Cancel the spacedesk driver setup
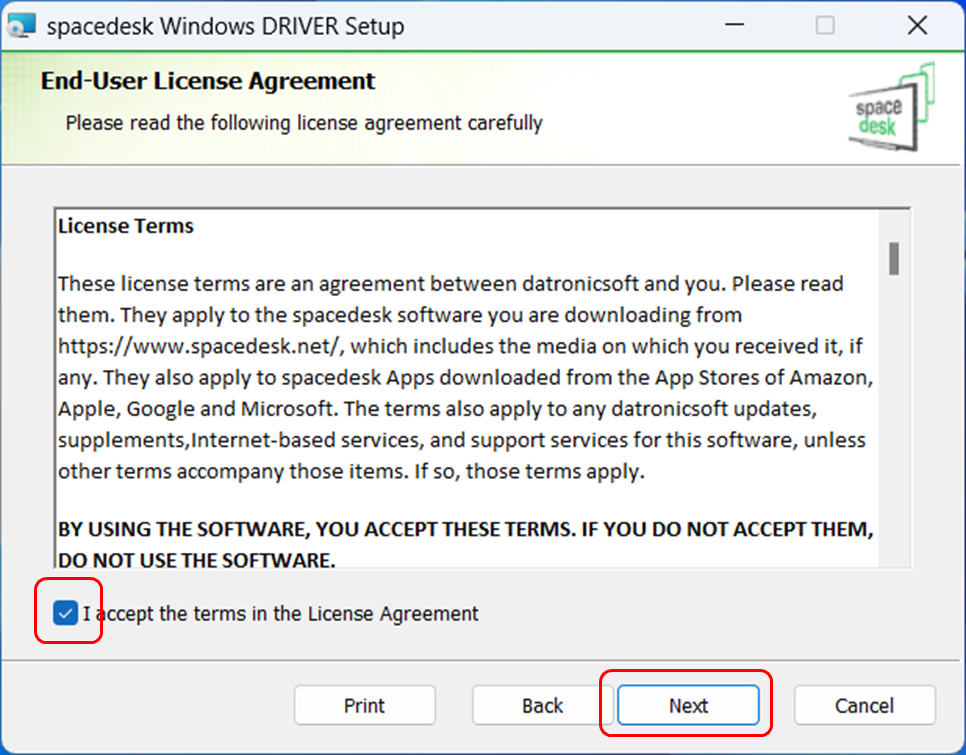The height and width of the screenshot is (755, 966). point(864,705)
